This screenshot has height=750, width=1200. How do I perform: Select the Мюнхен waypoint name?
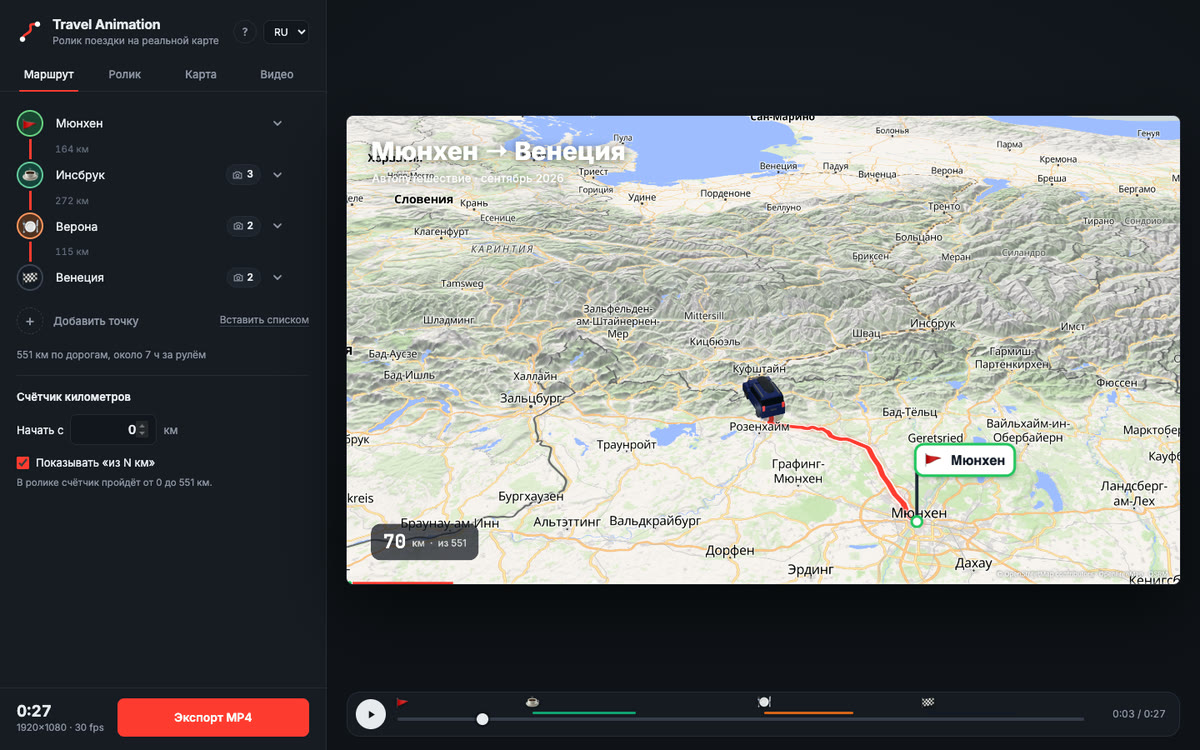click(x=79, y=123)
